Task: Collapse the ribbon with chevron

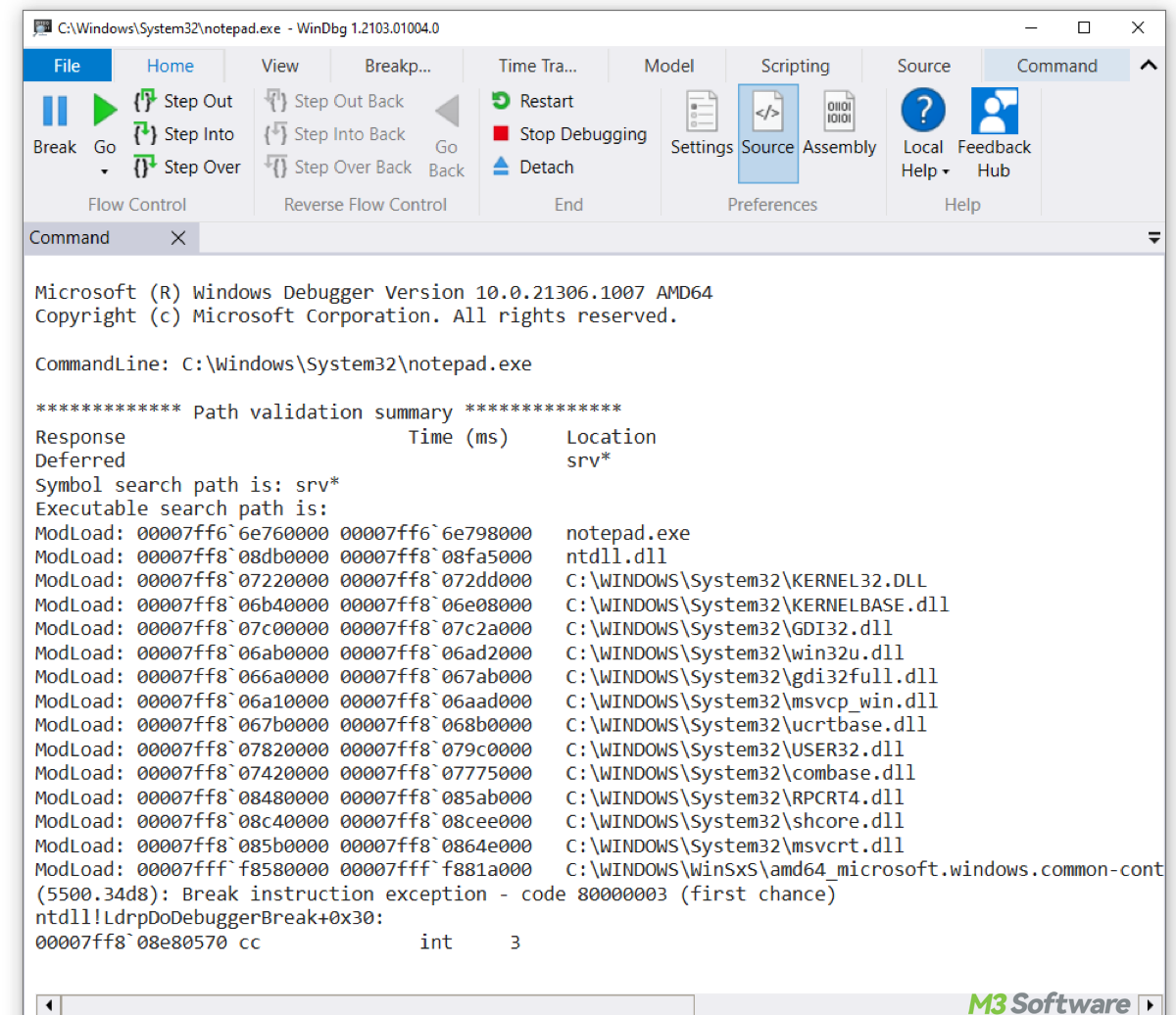Action: 1148,66
